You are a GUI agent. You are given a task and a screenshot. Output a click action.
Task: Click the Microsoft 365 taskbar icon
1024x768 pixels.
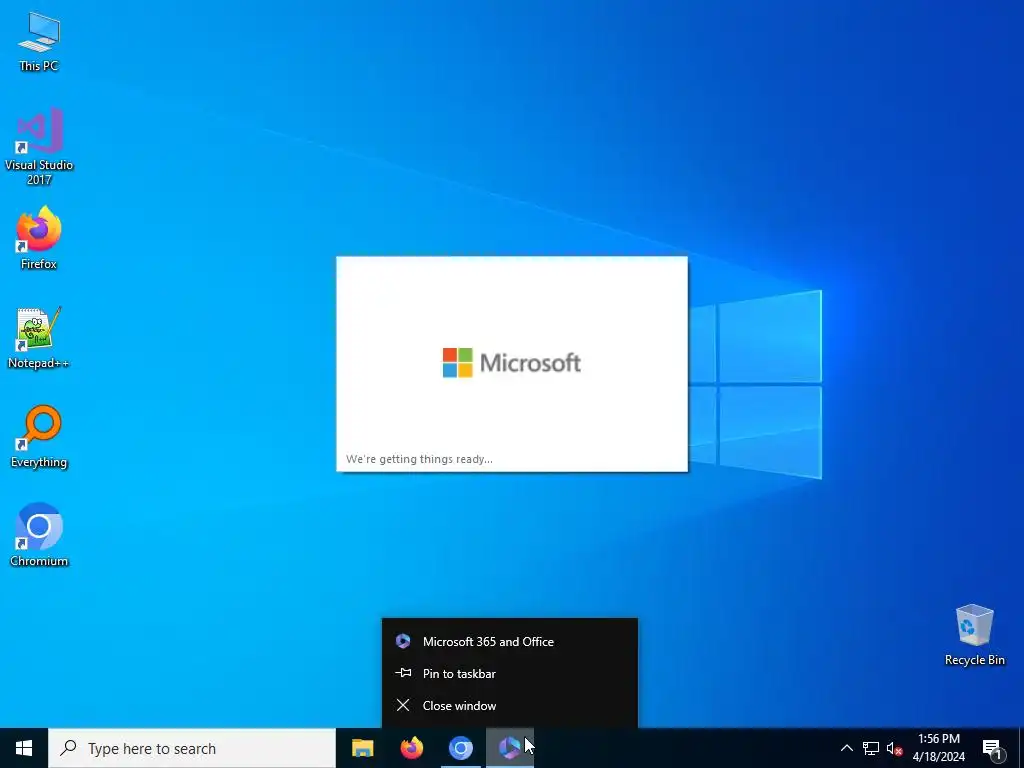(509, 748)
